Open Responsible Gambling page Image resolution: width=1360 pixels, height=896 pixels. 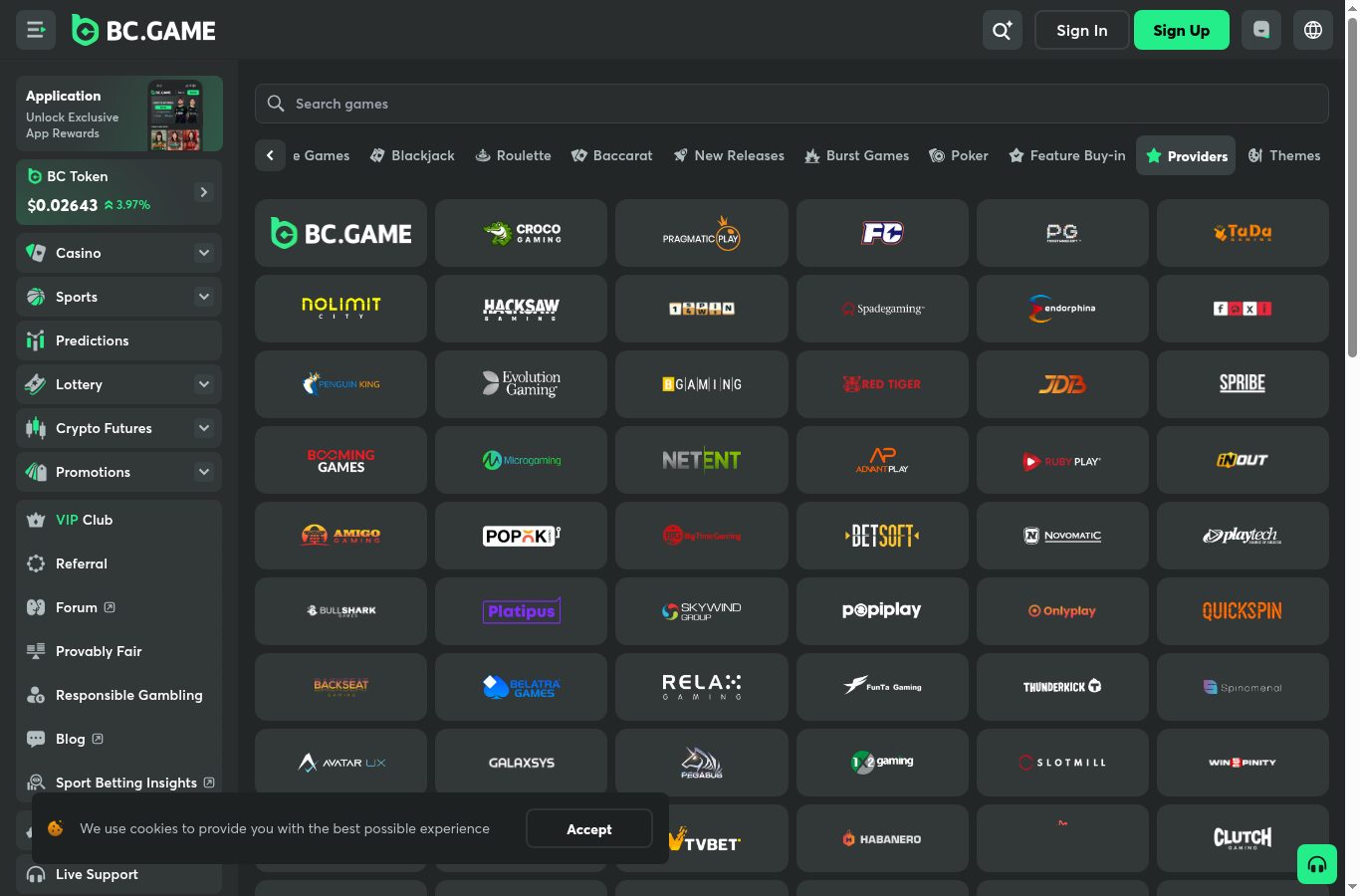tap(118, 695)
